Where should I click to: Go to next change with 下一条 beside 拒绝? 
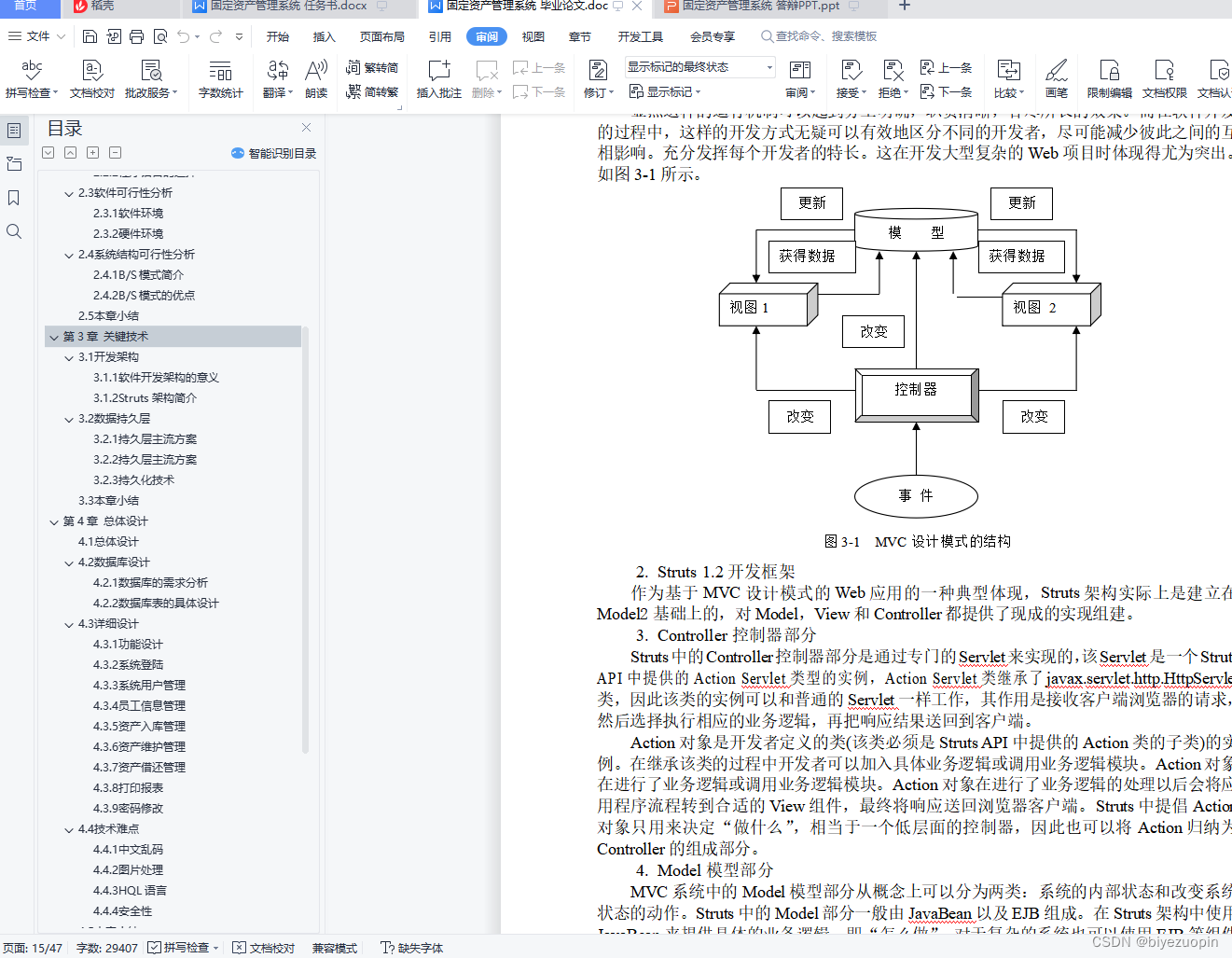click(x=946, y=91)
